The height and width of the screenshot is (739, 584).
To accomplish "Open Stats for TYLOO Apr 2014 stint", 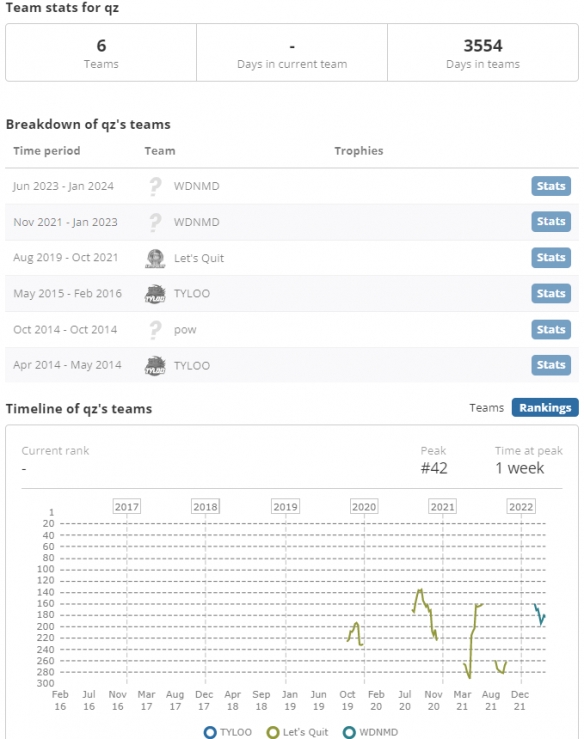I will click(x=551, y=365).
